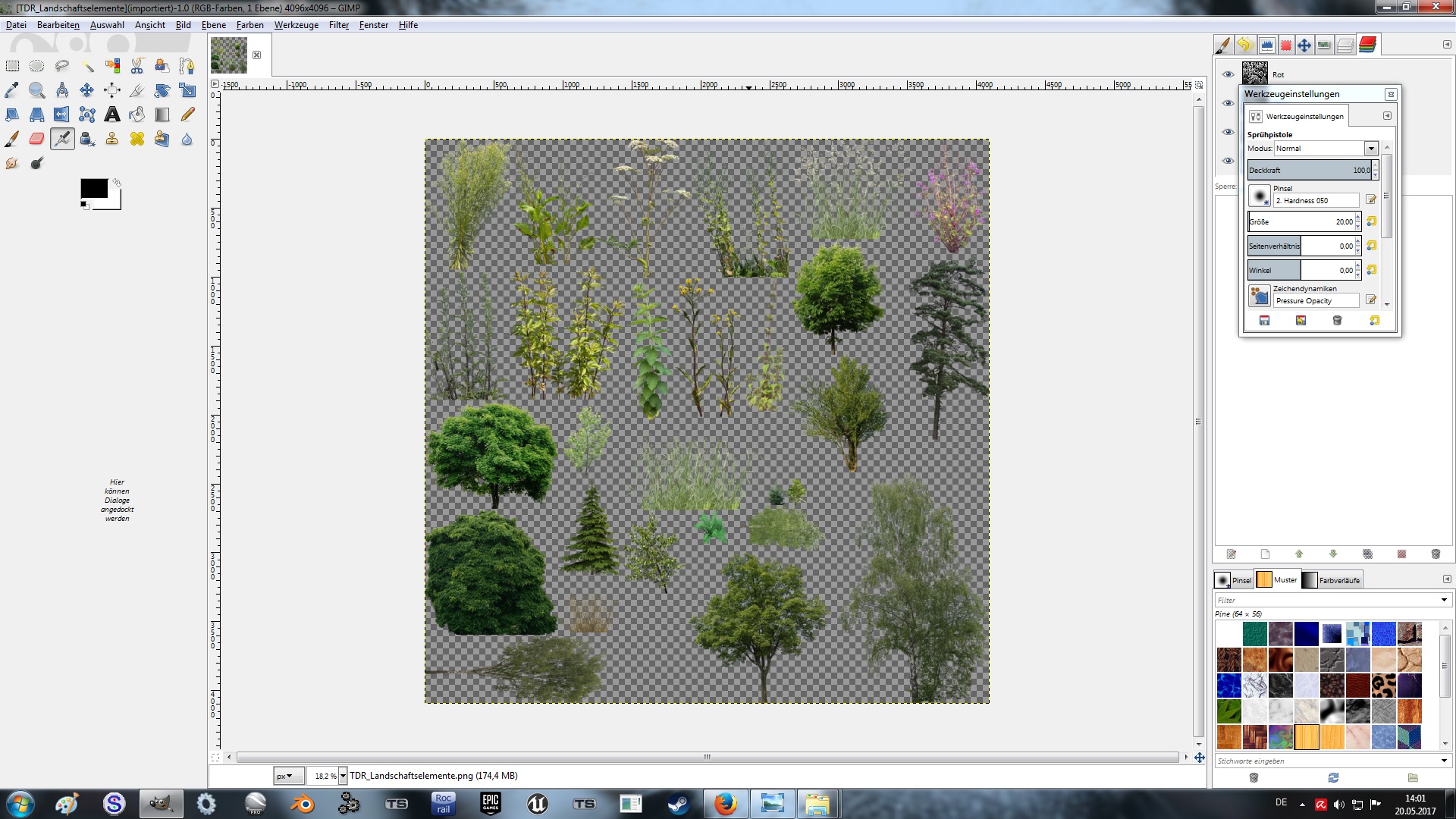Reset Größe to the brush default
Image resolution: width=1456 pixels, height=819 pixels.
(x=1372, y=221)
